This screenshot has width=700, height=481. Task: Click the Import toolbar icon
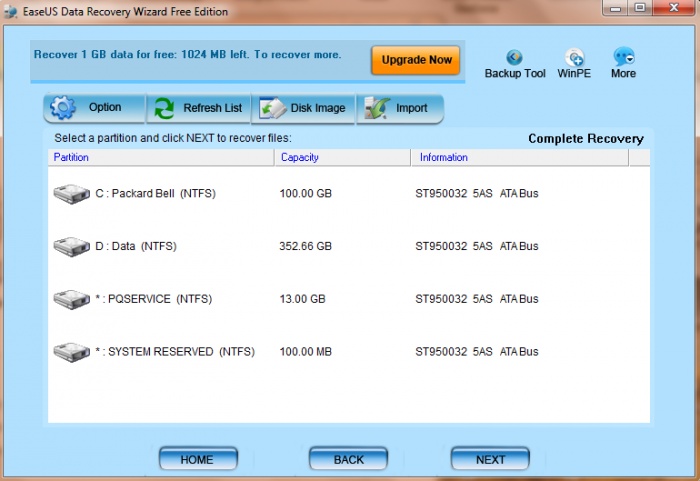tap(374, 108)
